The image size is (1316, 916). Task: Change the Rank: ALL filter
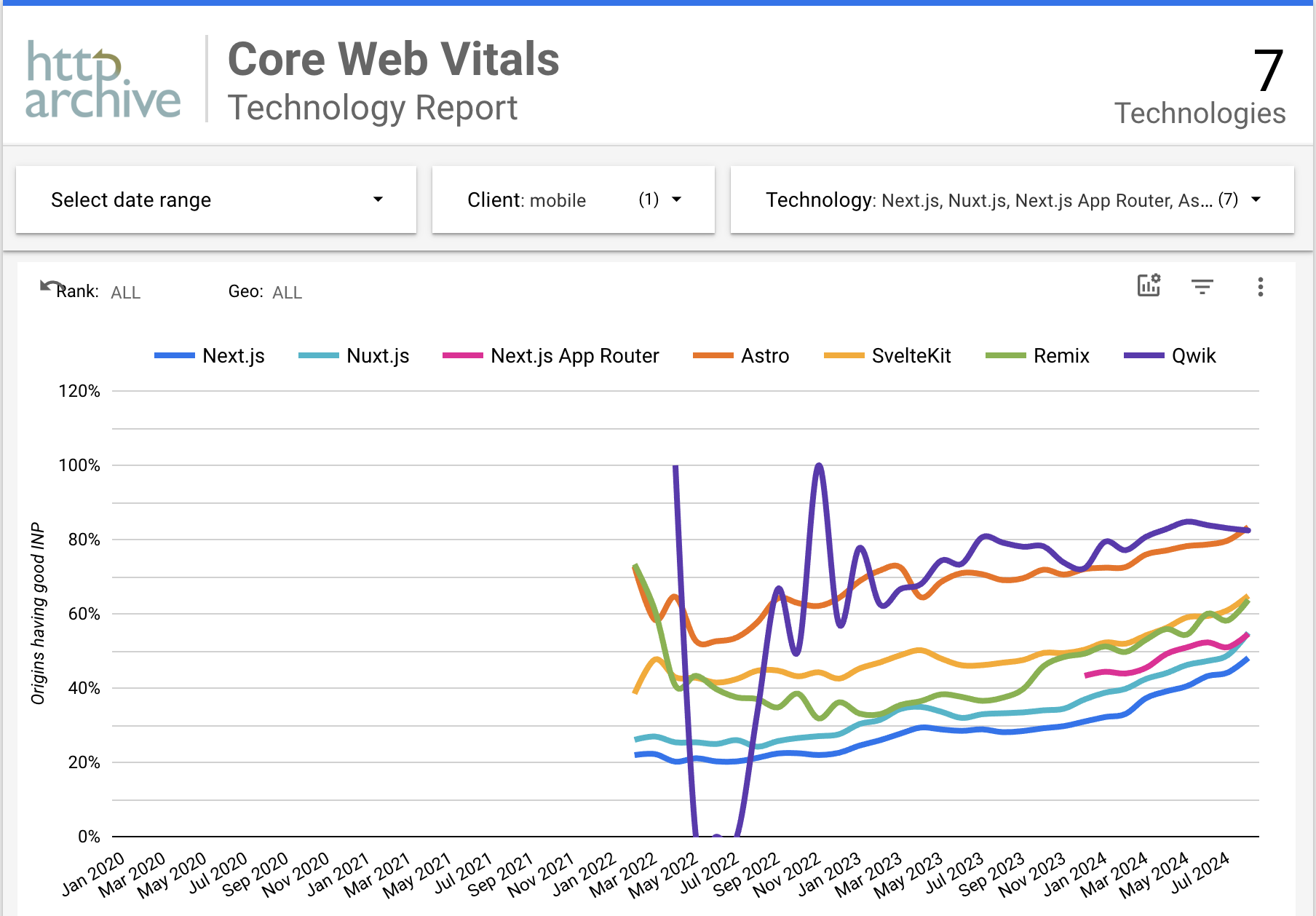[98, 292]
